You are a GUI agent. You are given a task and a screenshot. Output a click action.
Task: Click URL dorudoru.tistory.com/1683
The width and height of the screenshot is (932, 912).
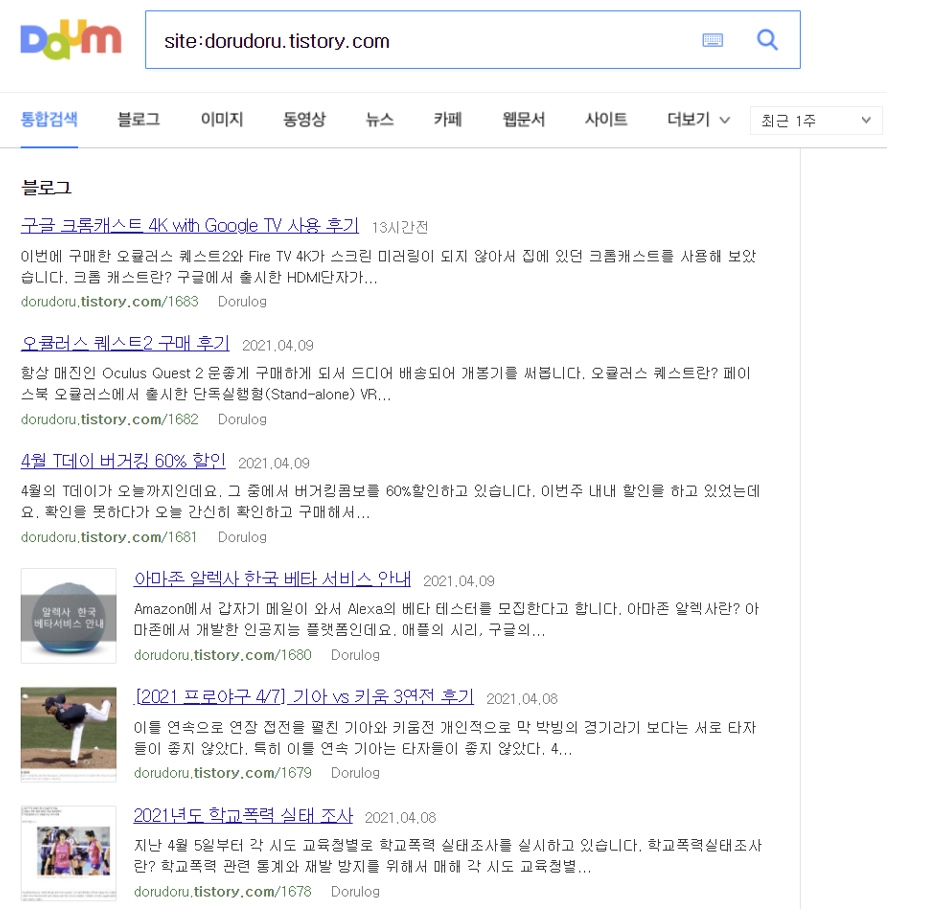click(109, 302)
